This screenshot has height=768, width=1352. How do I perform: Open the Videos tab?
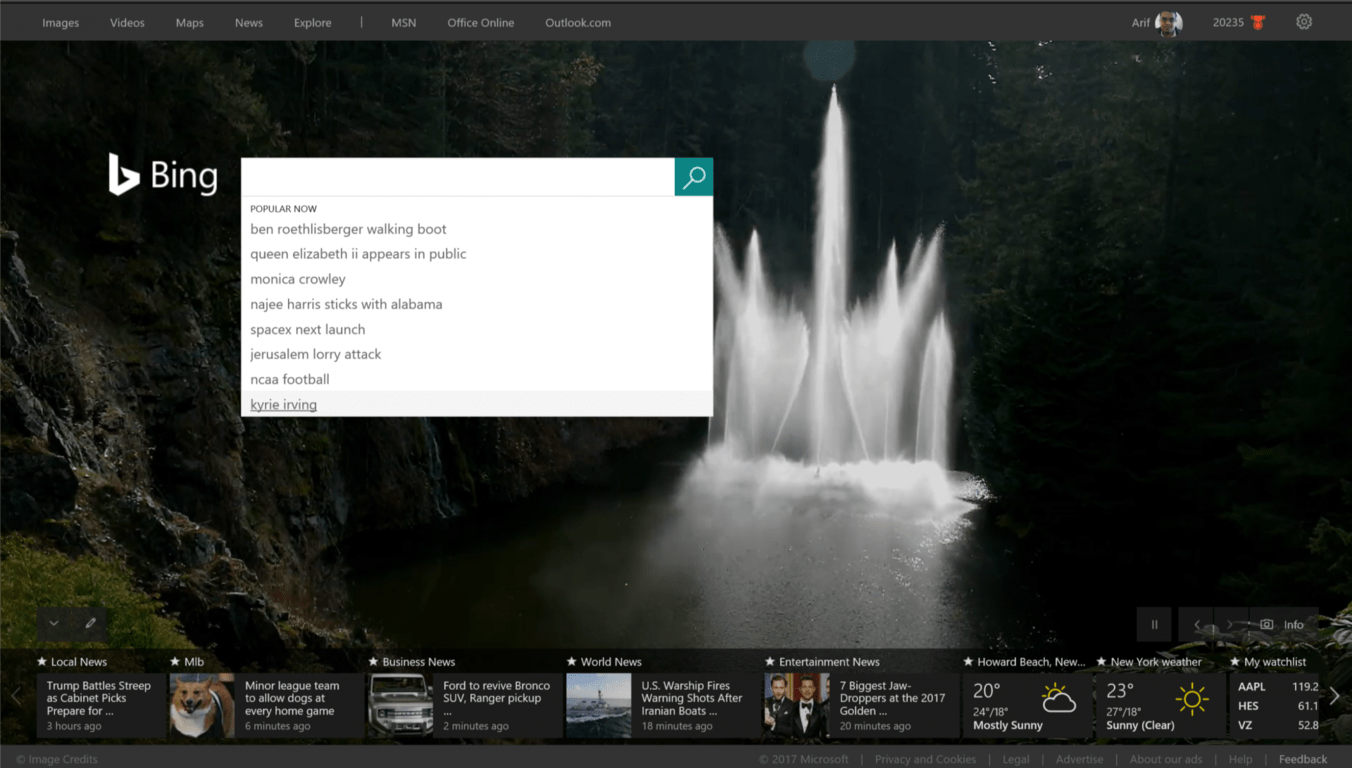pos(127,23)
